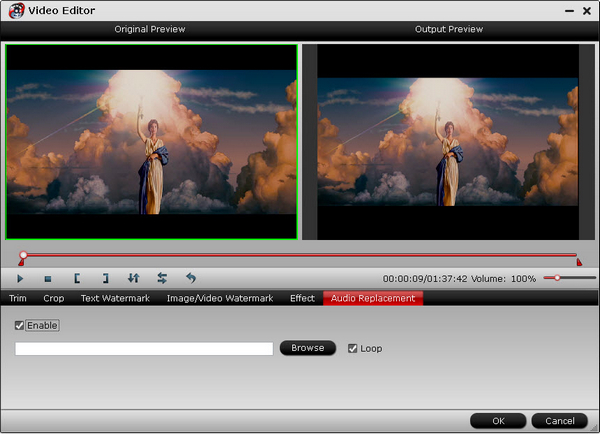This screenshot has height=434, width=600.
Task: Click the audio file path input field
Action: 144,349
